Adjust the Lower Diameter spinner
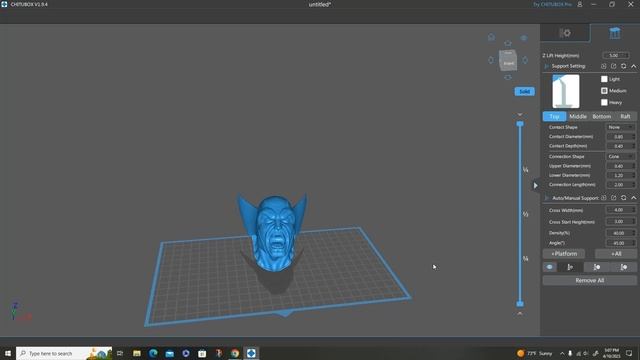This screenshot has width=640, height=360. tap(620, 175)
